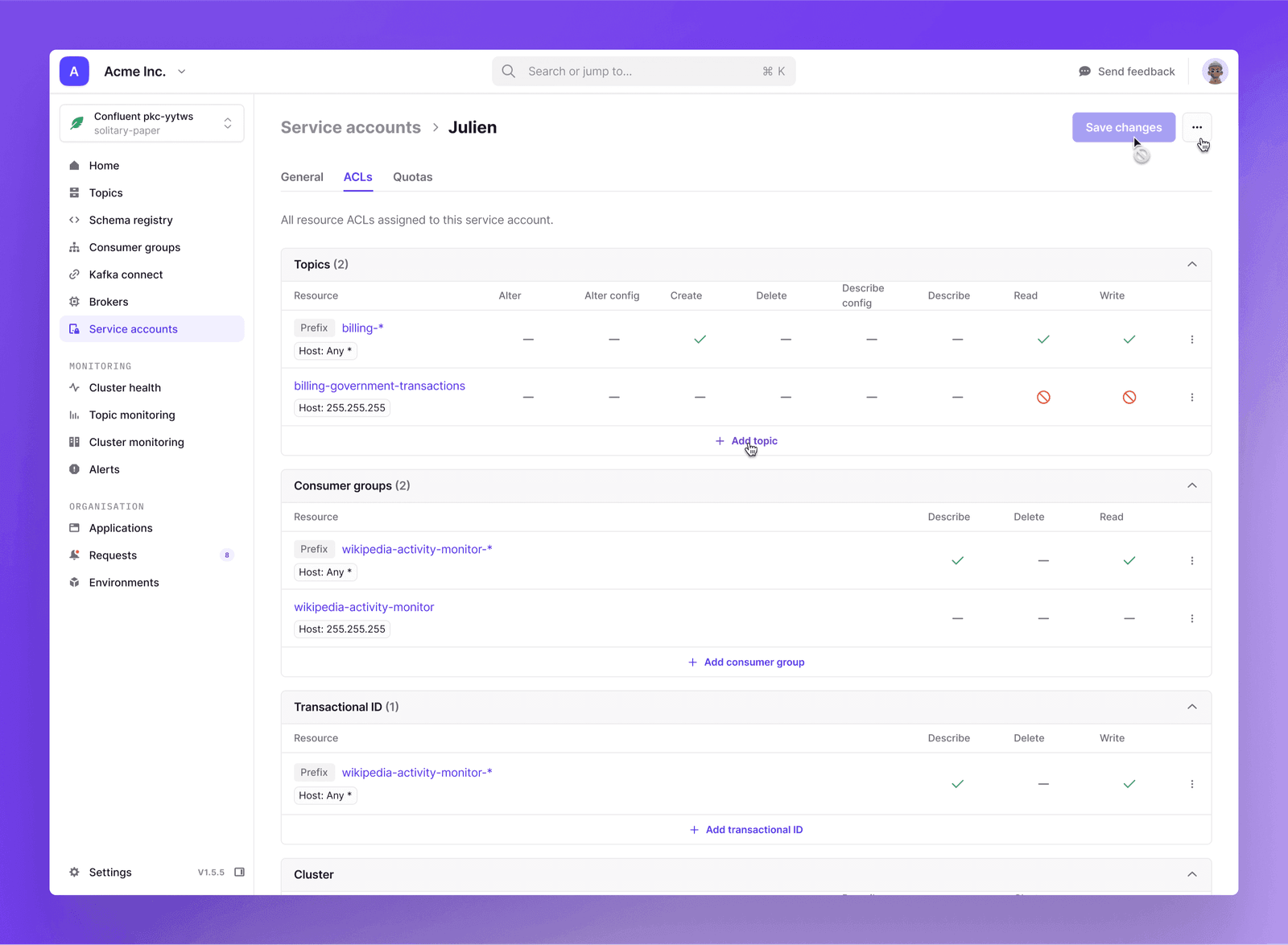1288x945 pixels.
Task: Open the three-dot menu for billing-* row
Action: 1191,340
